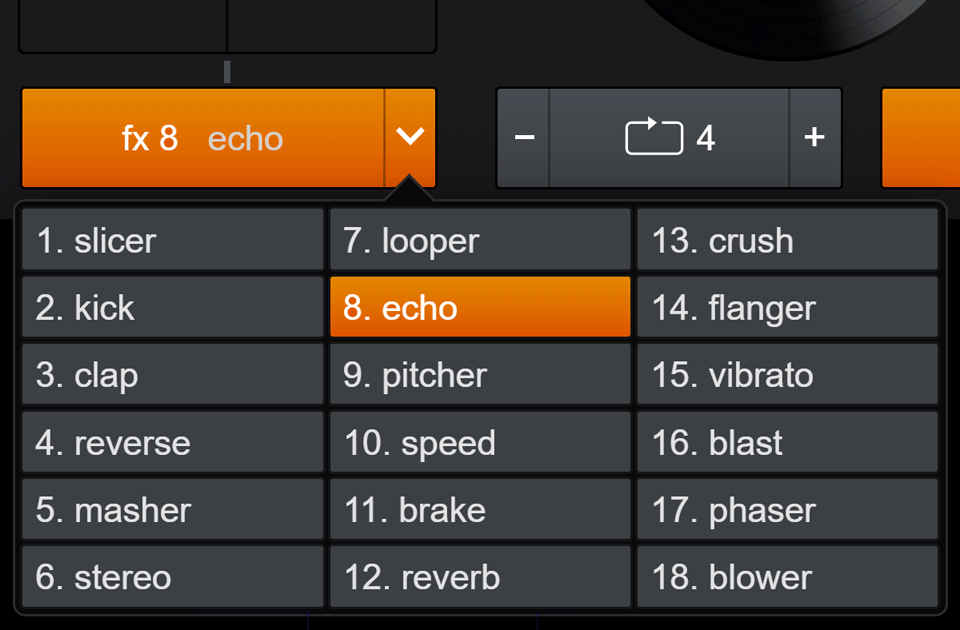Choose the slicer effect

(x=171, y=240)
